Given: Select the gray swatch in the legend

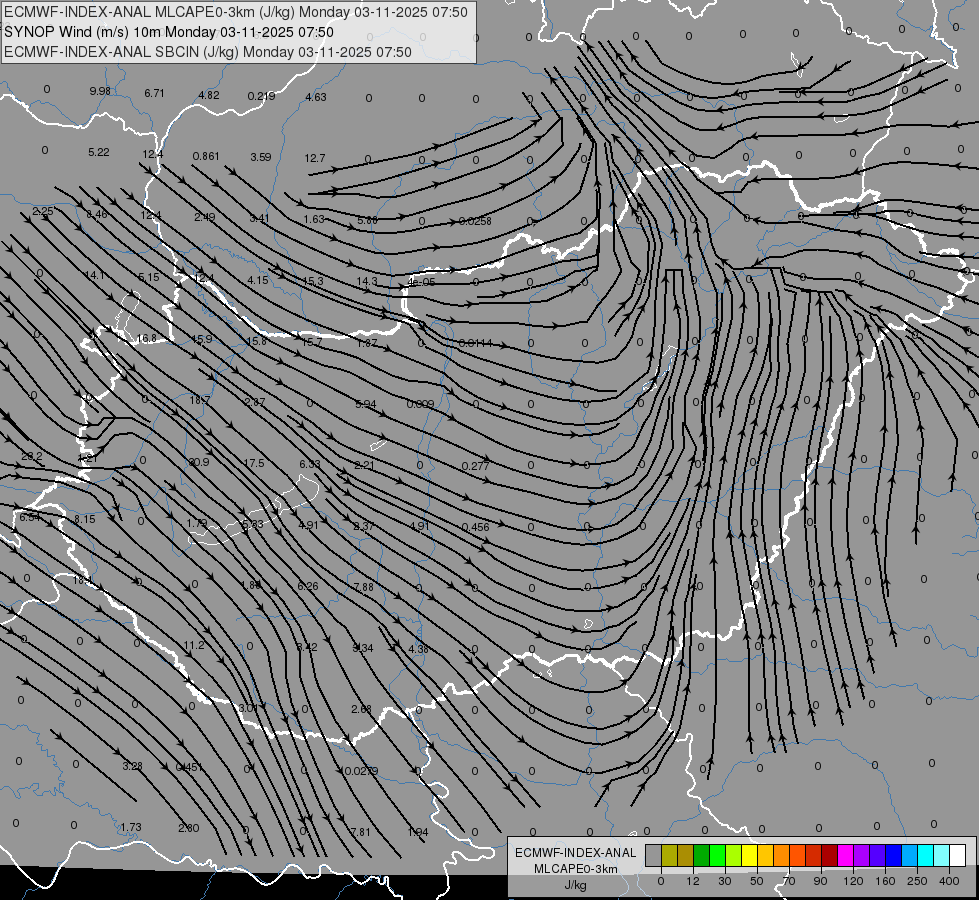Looking at the screenshot, I should tap(653, 855).
